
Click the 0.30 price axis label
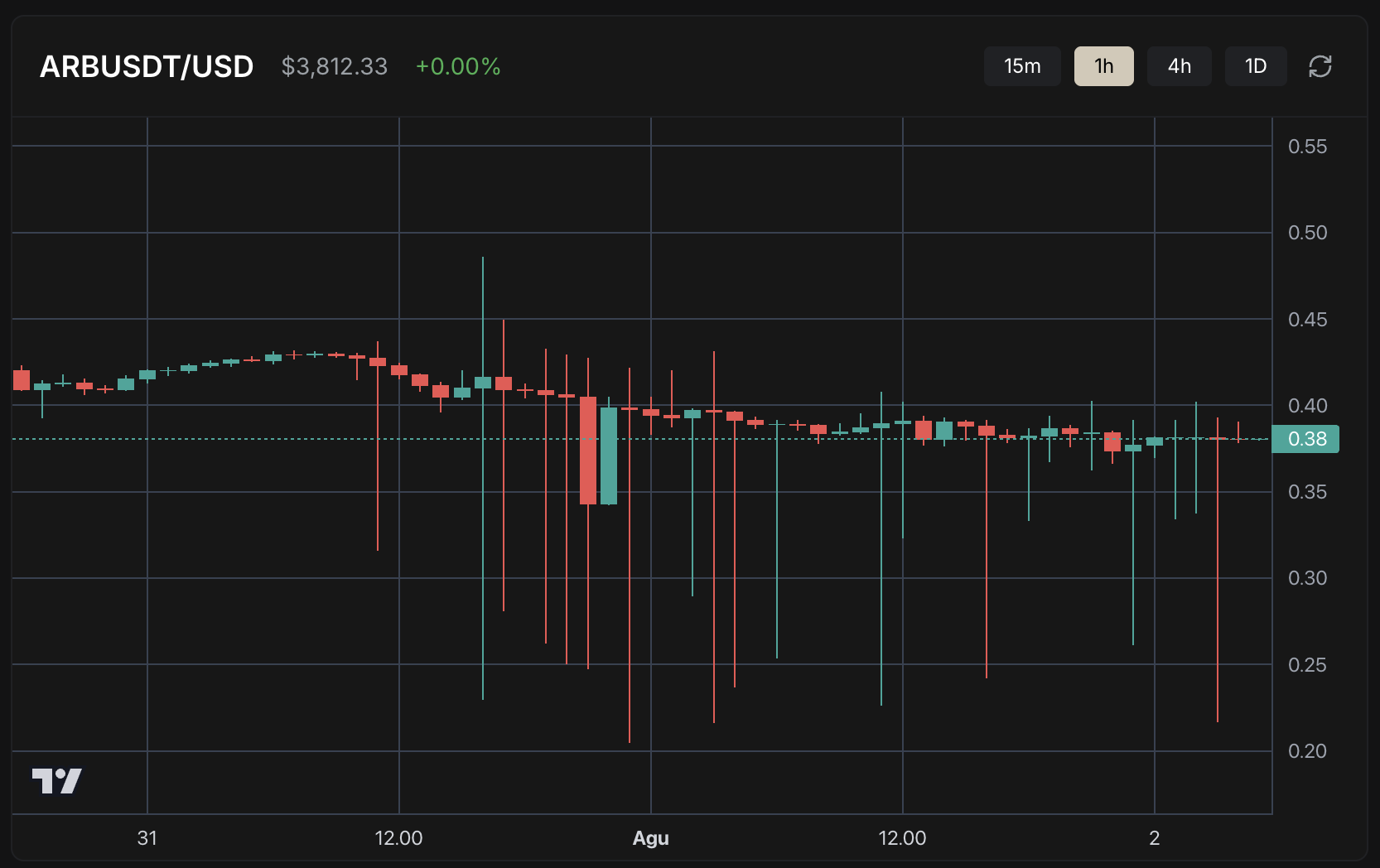tap(1307, 578)
